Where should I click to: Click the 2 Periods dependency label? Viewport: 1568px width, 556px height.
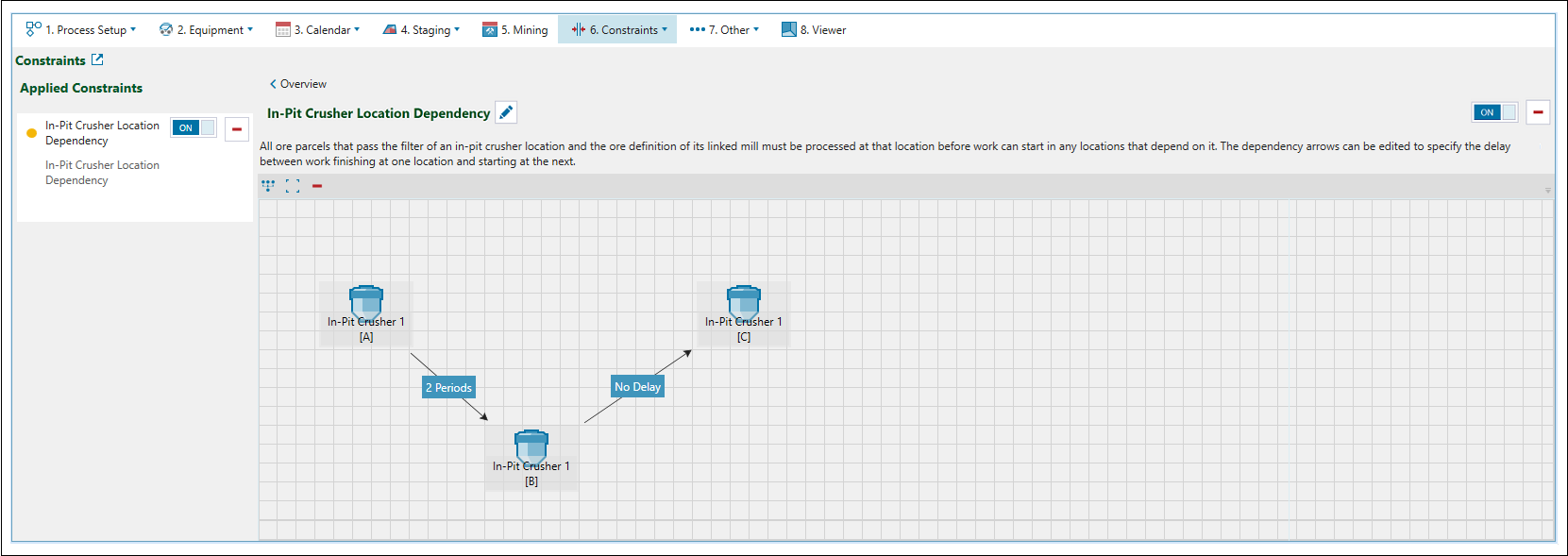448,387
